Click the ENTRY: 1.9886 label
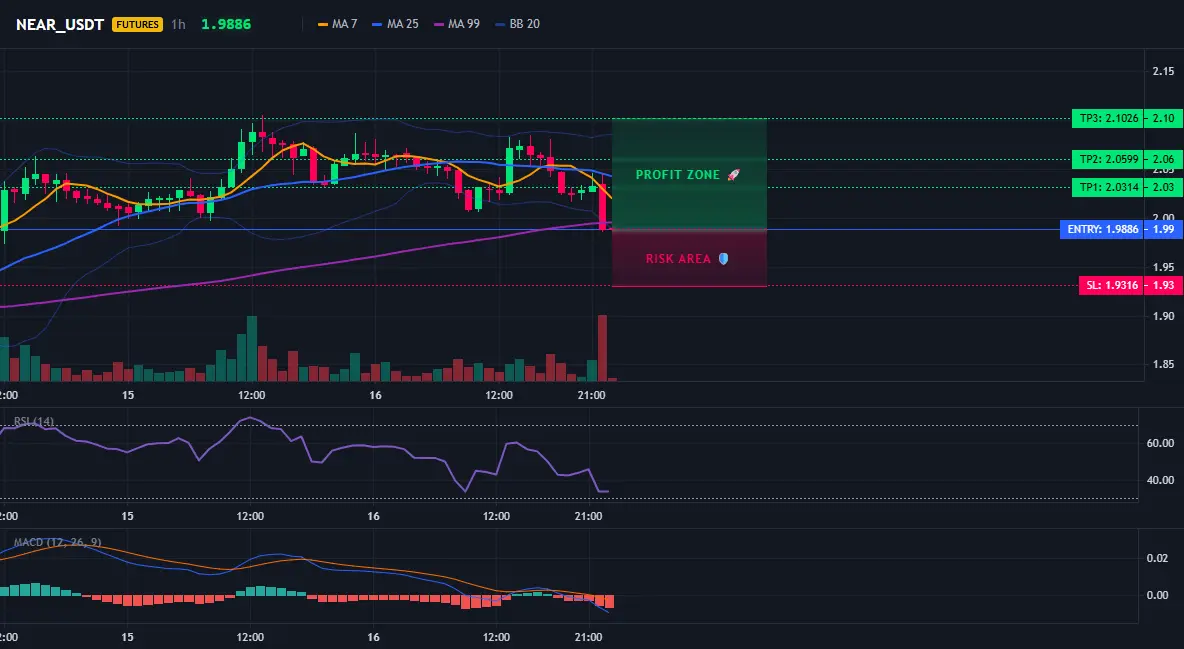1184x649 pixels. point(1102,229)
